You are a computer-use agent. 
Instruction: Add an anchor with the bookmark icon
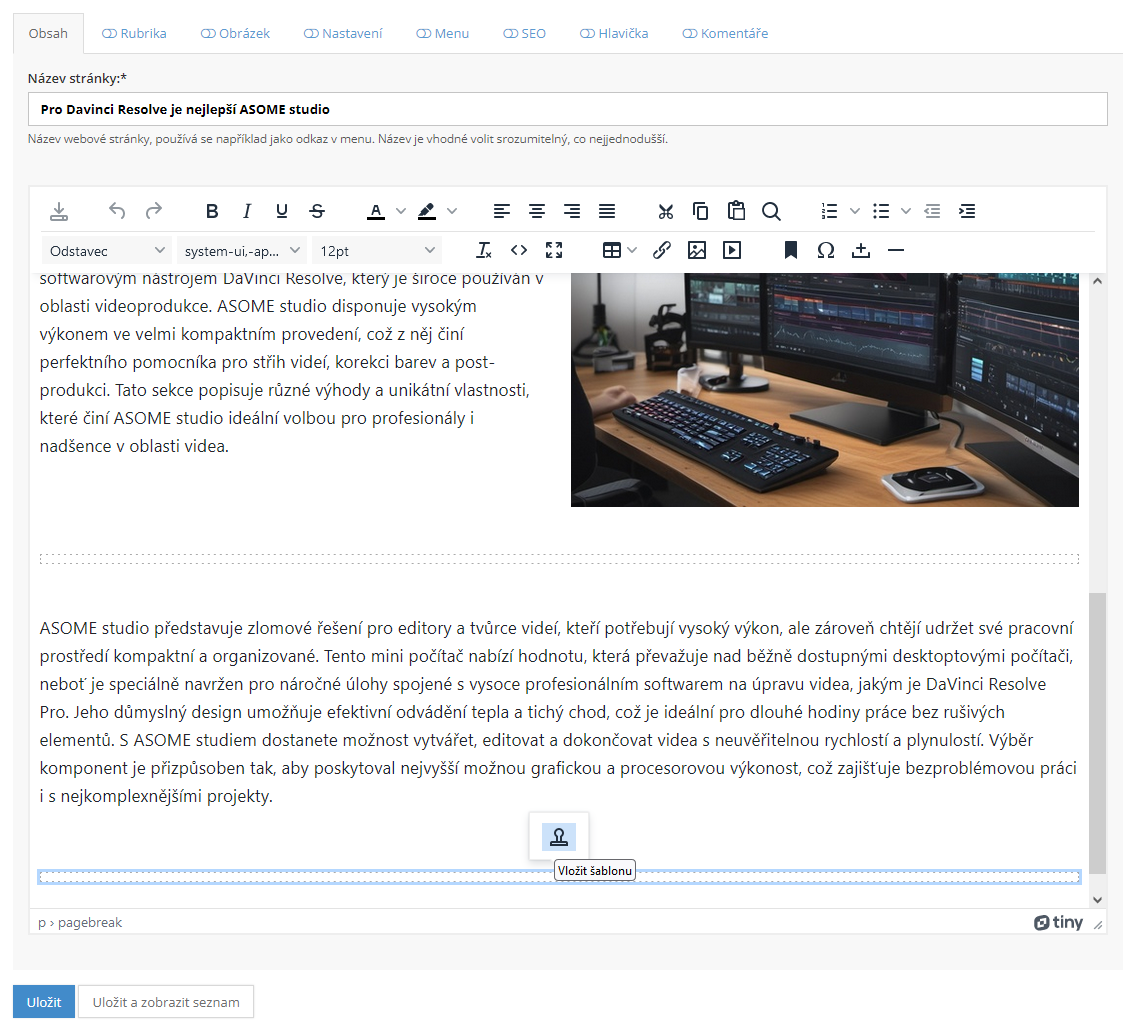[790, 250]
